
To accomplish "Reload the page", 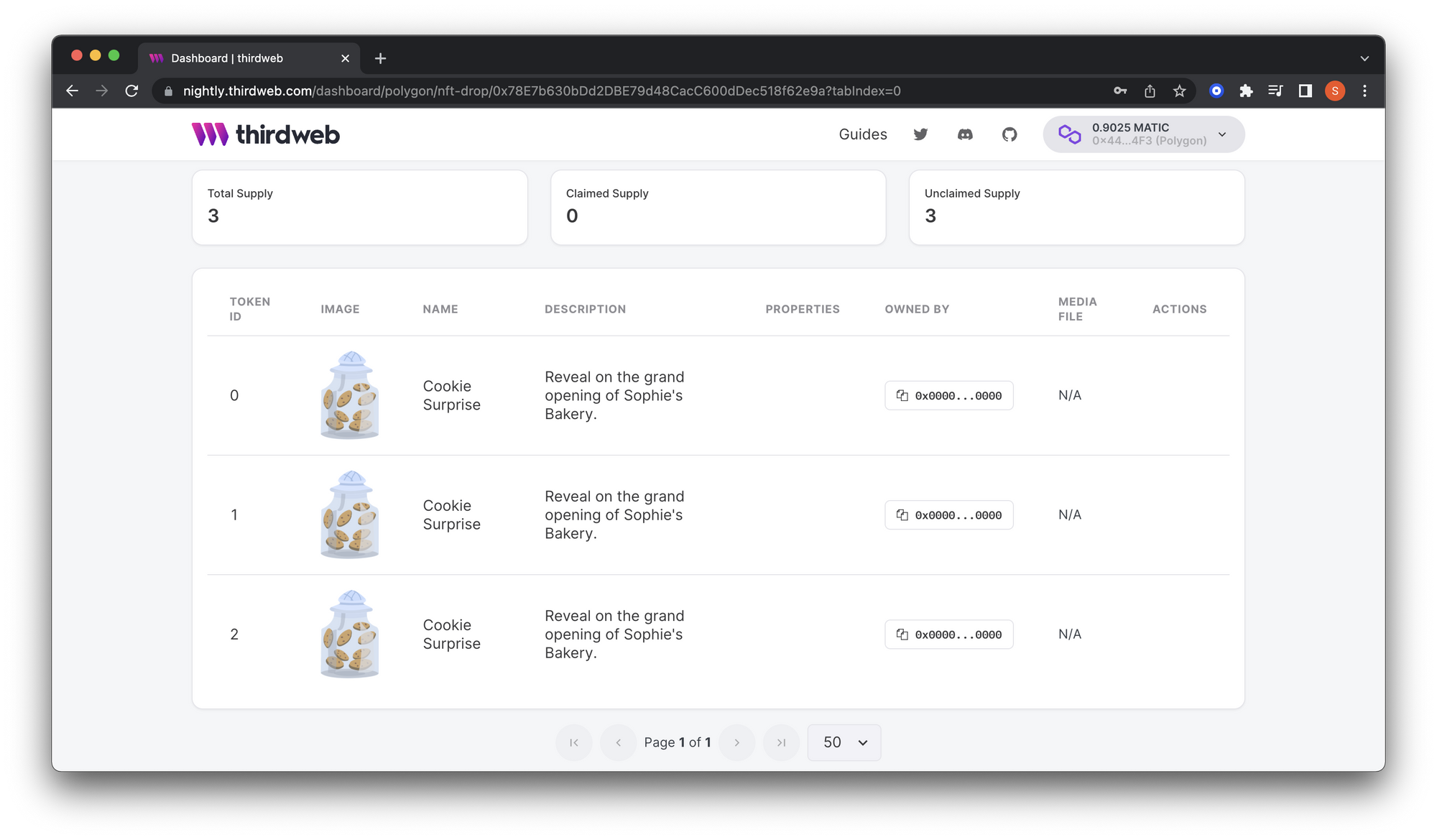I will pos(131,91).
